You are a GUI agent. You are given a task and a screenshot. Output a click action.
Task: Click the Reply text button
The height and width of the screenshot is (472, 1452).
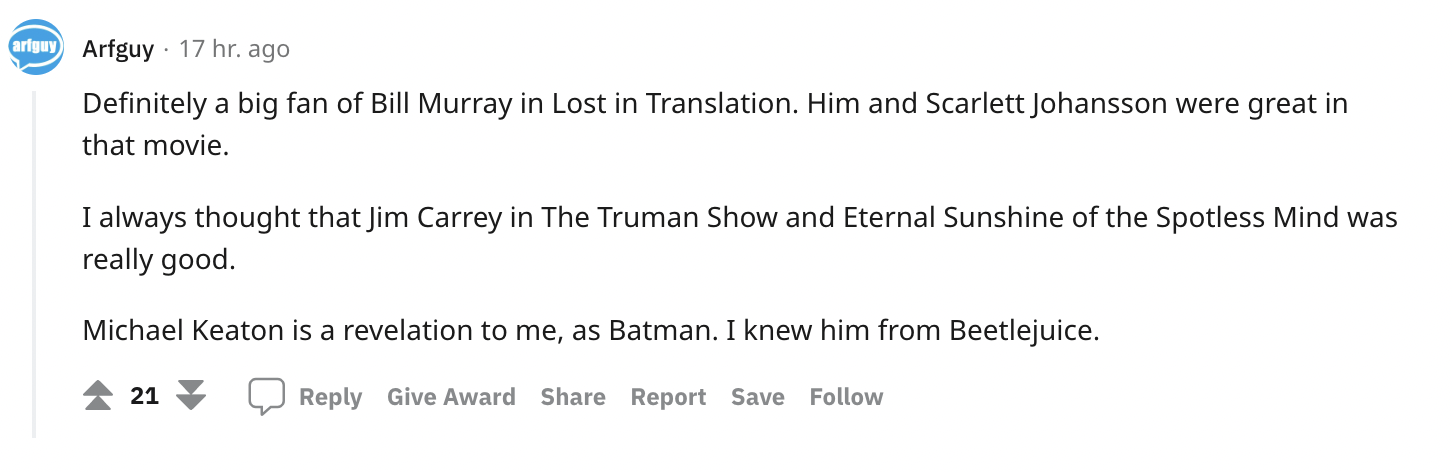[x=330, y=397]
